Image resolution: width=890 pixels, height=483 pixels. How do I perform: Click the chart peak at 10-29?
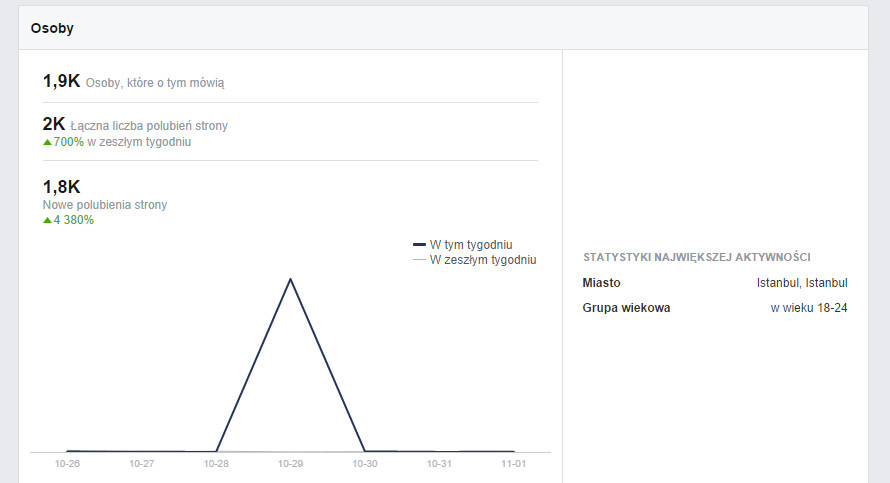[290, 279]
